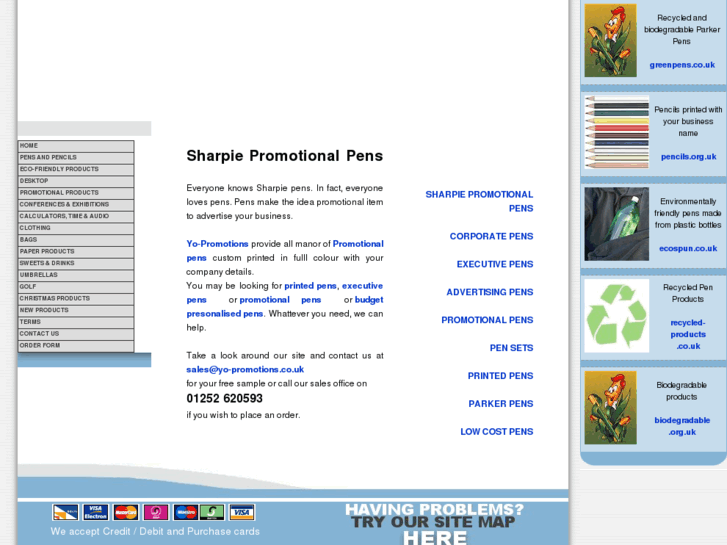Click the inline 'printed pens' link
Screen dimensions: 727x545
coord(310,286)
